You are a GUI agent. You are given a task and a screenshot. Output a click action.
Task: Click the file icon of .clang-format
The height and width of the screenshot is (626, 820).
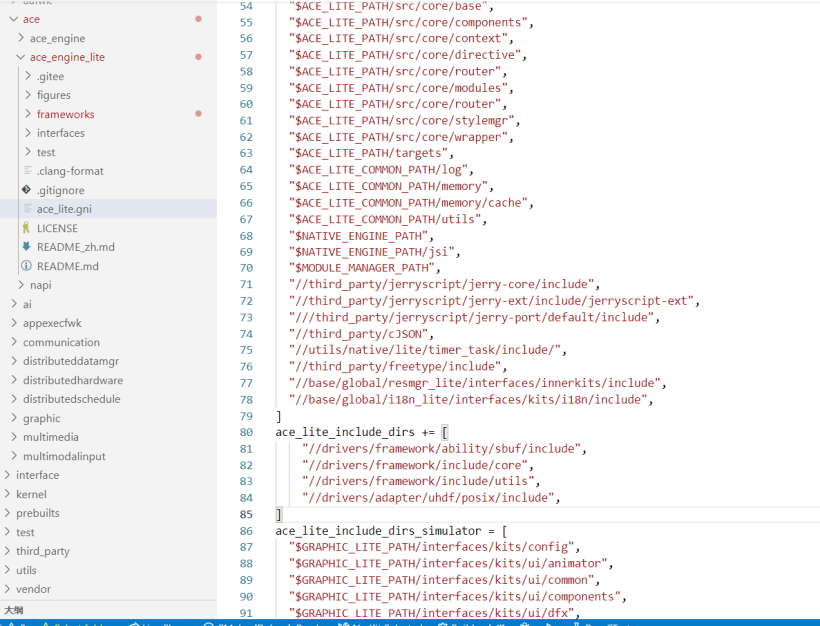pyautogui.click(x=27, y=171)
